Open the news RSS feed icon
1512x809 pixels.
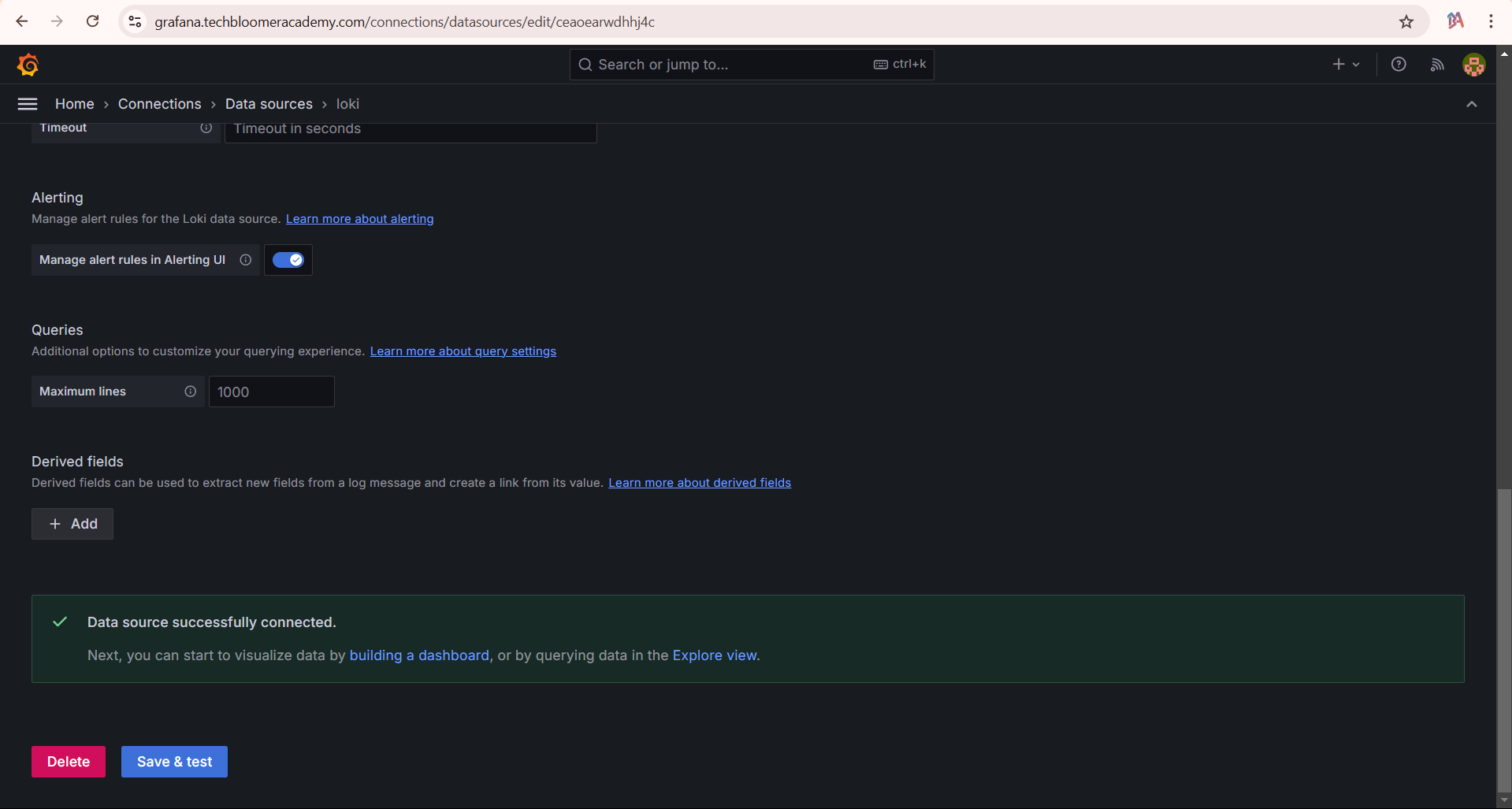coord(1437,65)
